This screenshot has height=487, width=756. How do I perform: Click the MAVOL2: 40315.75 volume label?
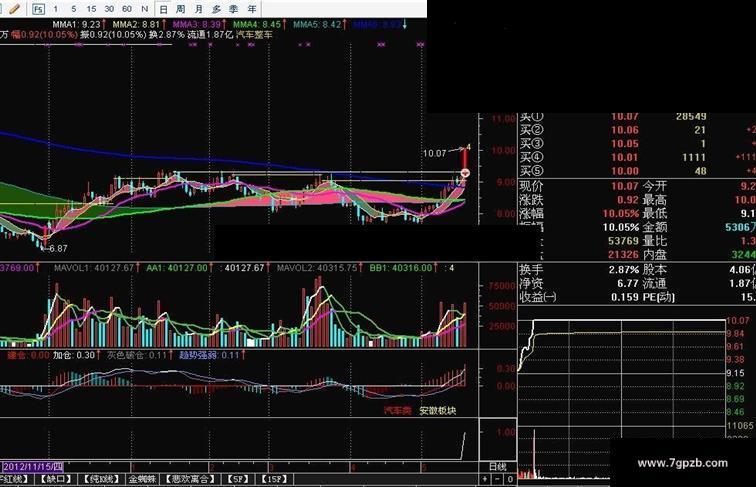tap(317, 268)
